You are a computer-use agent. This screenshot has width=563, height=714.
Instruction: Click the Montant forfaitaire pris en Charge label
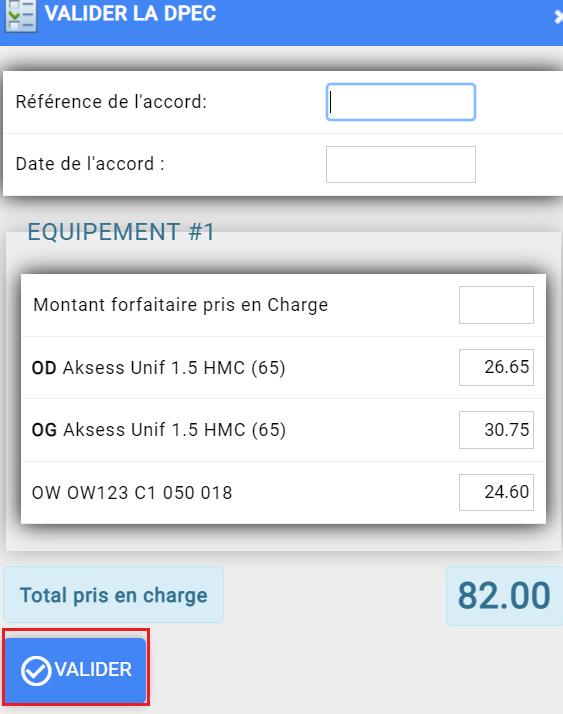pos(181,305)
